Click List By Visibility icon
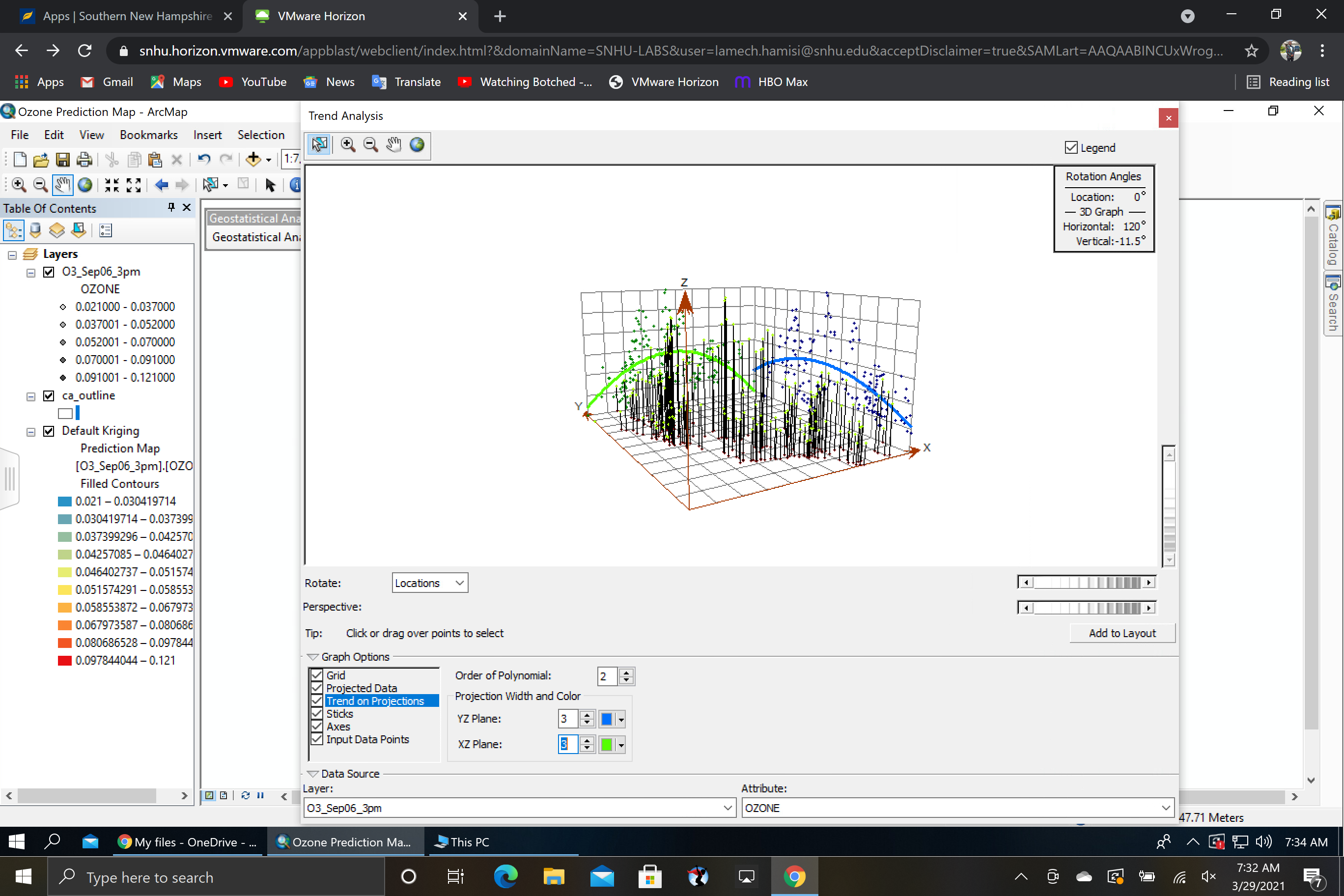 coord(56,230)
